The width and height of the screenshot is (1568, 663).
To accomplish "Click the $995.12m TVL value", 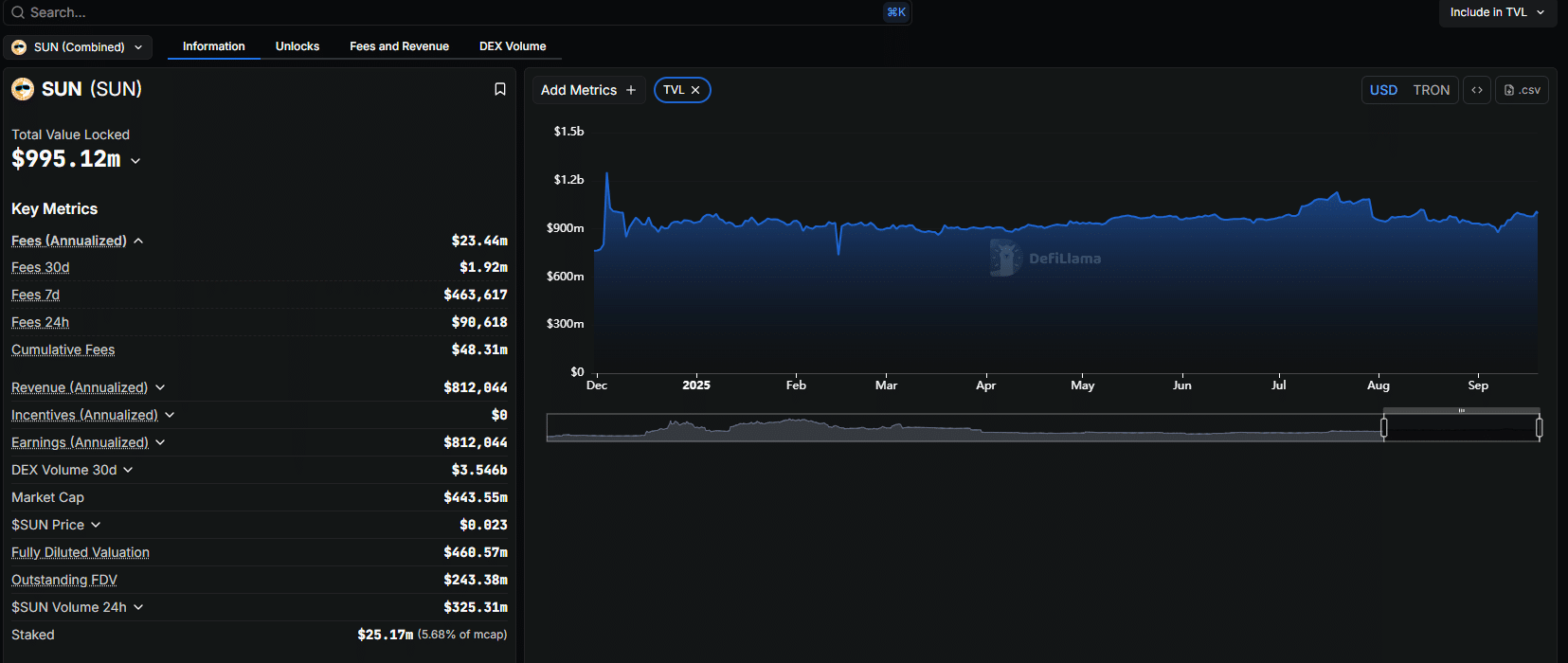I will coord(66,159).
